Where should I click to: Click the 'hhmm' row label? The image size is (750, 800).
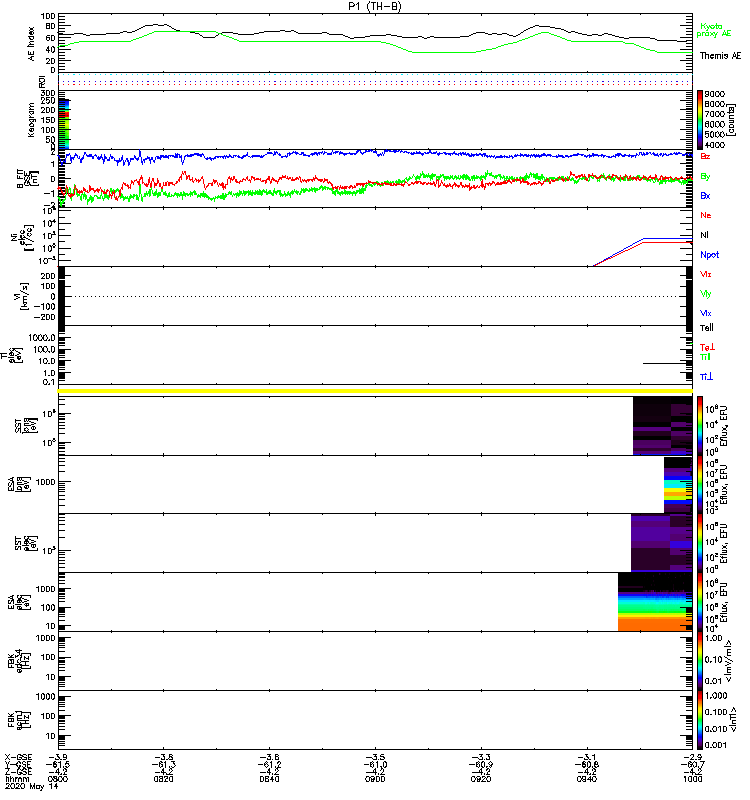click(x=16, y=779)
